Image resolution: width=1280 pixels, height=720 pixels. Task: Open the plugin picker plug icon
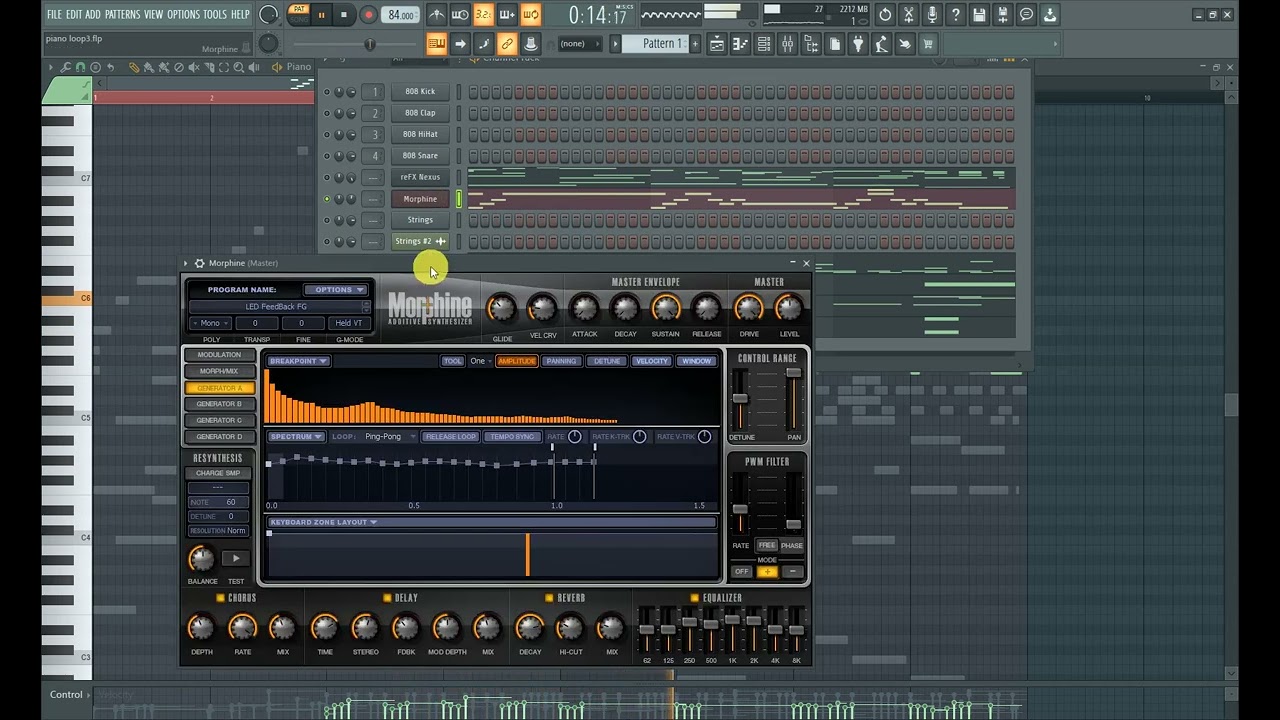coord(858,44)
